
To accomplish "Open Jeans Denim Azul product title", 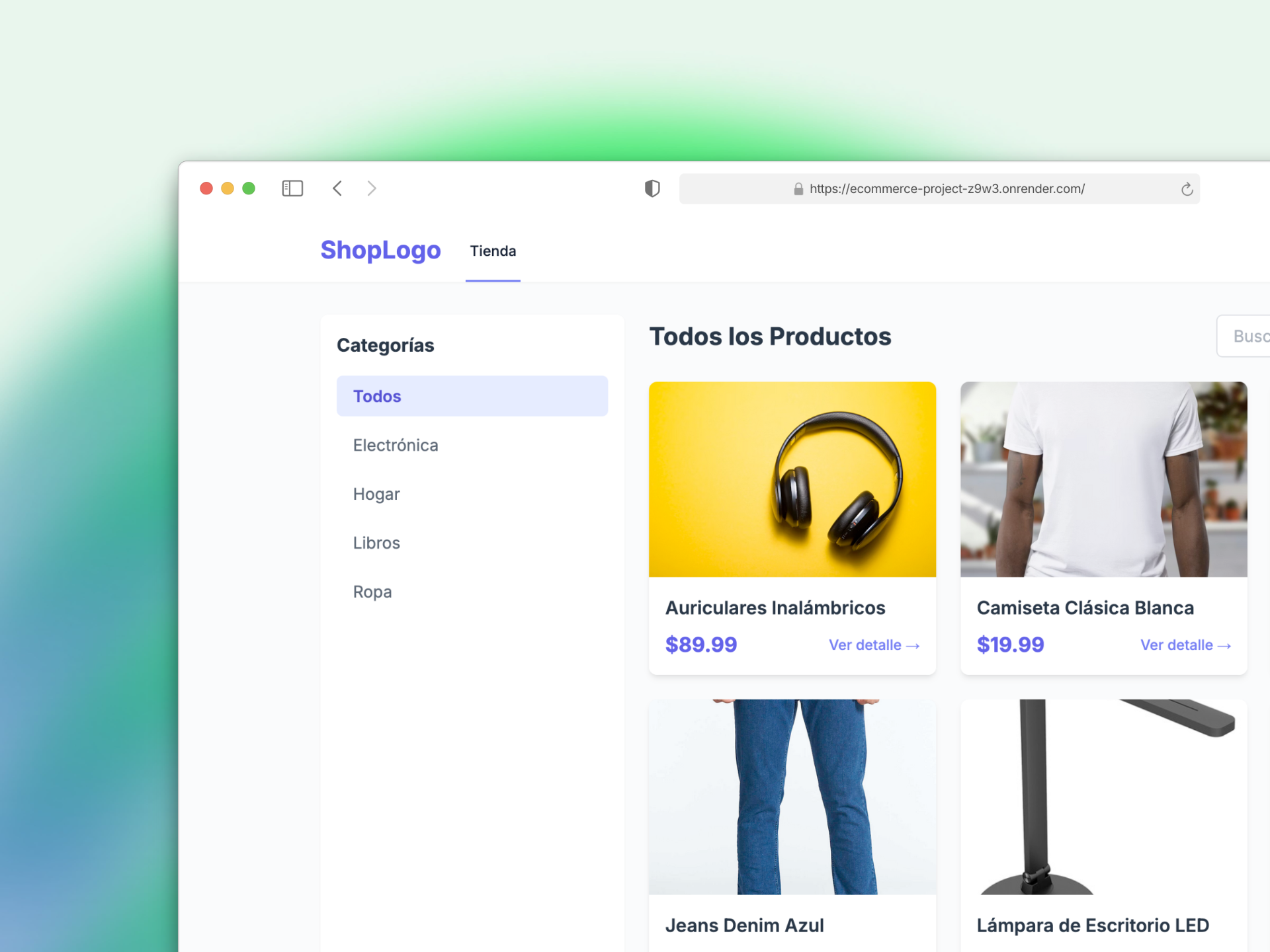I will pos(744,925).
